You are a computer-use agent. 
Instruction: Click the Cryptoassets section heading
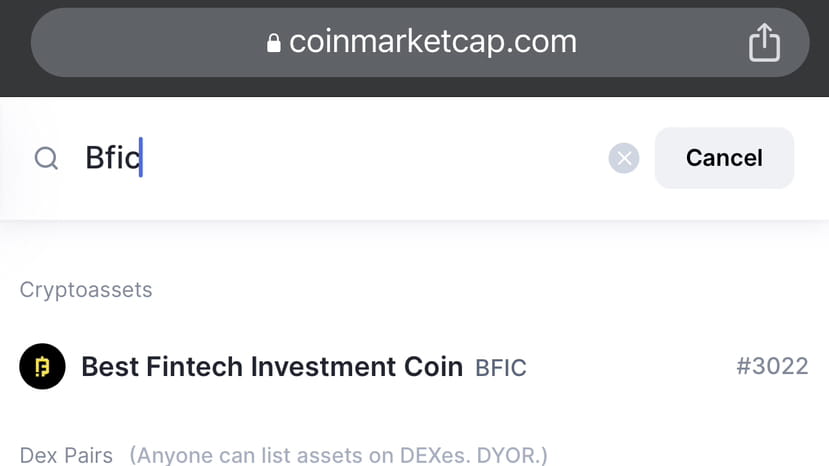coord(86,290)
